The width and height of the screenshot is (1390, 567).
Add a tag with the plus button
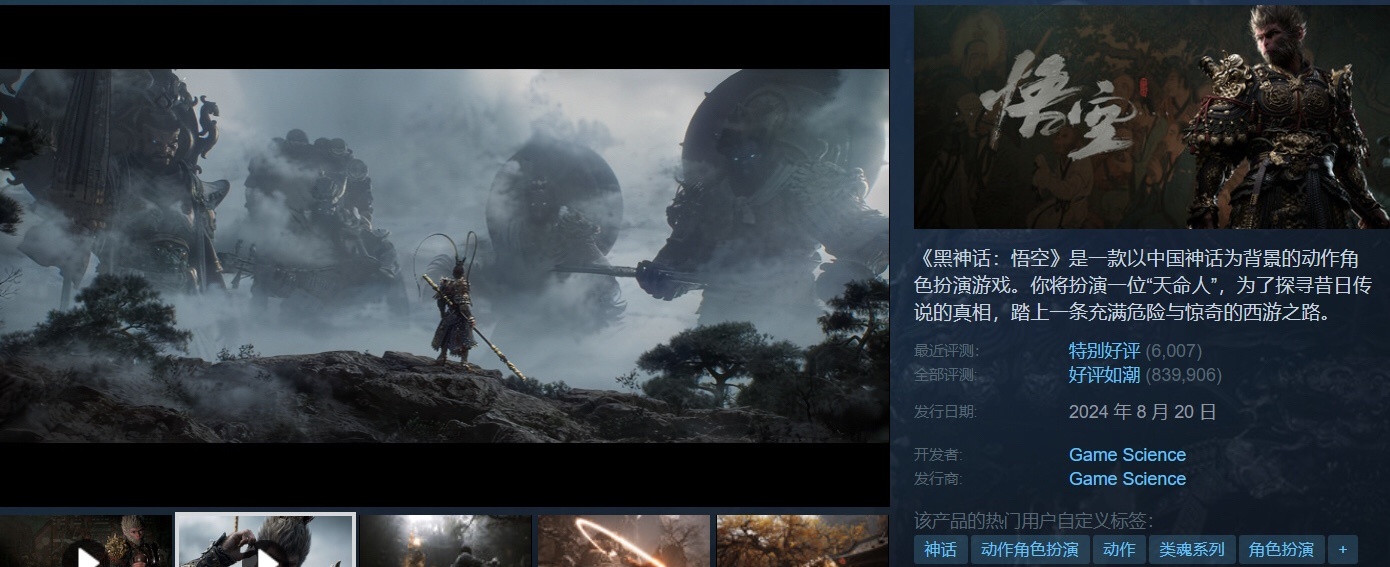1343,549
